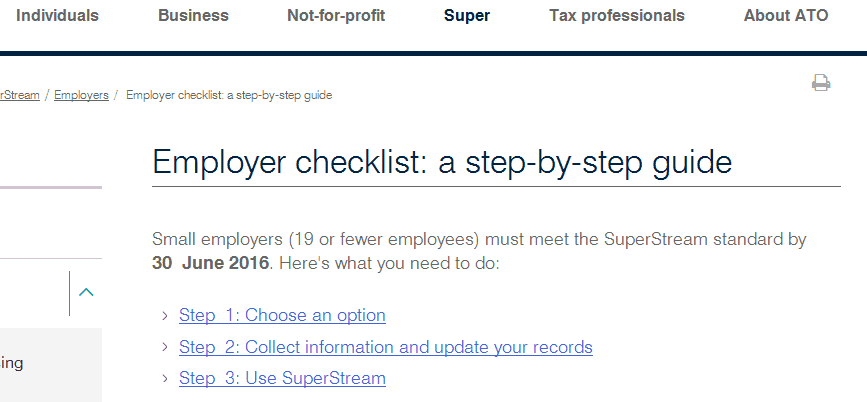Open the Individuals section
Image resolution: width=867 pixels, height=402 pixels.
58,15
